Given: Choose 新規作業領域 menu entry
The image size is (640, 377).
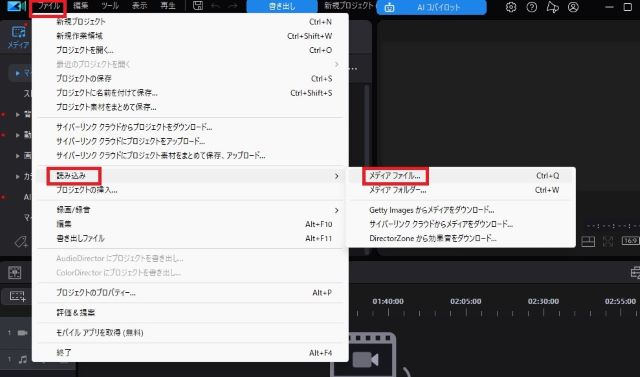Looking at the screenshot, I should pos(190,36).
